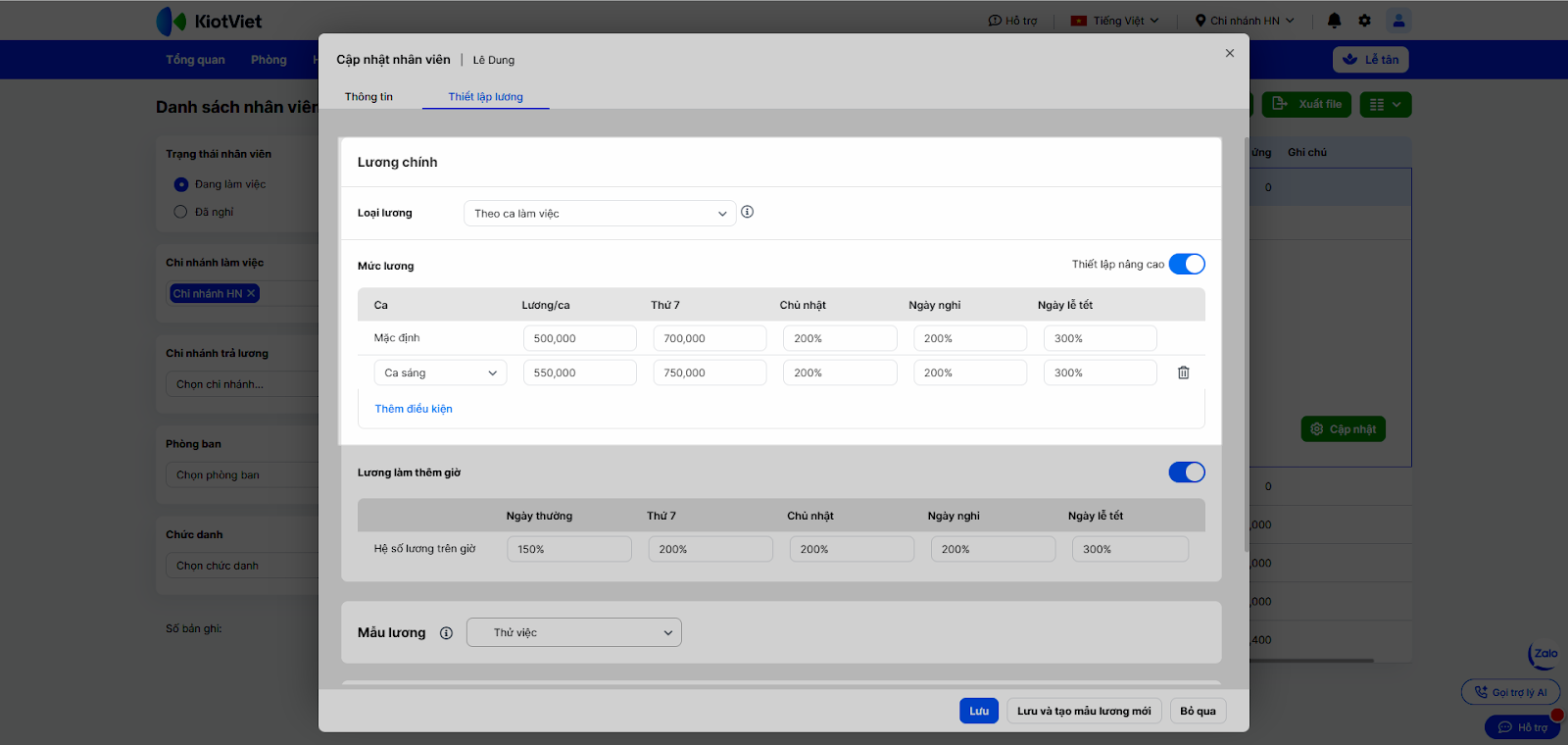The height and width of the screenshot is (745, 1568).
Task: Expand the Ca sáng shift dropdown
Action: [440, 373]
